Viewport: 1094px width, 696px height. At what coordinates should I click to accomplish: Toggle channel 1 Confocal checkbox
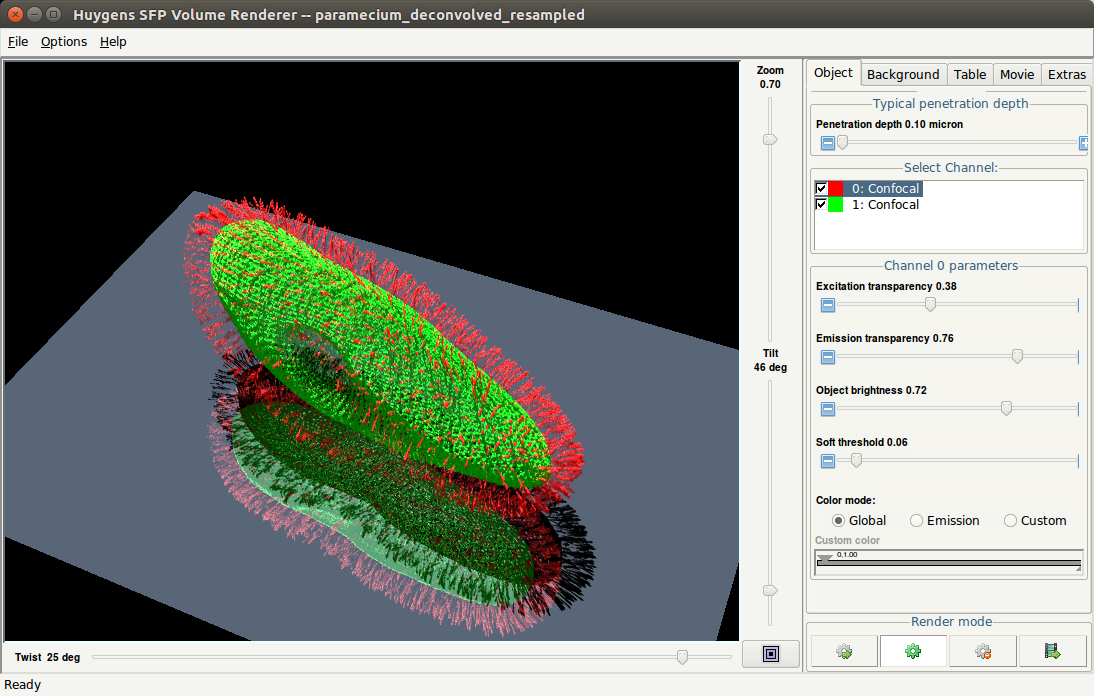[x=822, y=205]
